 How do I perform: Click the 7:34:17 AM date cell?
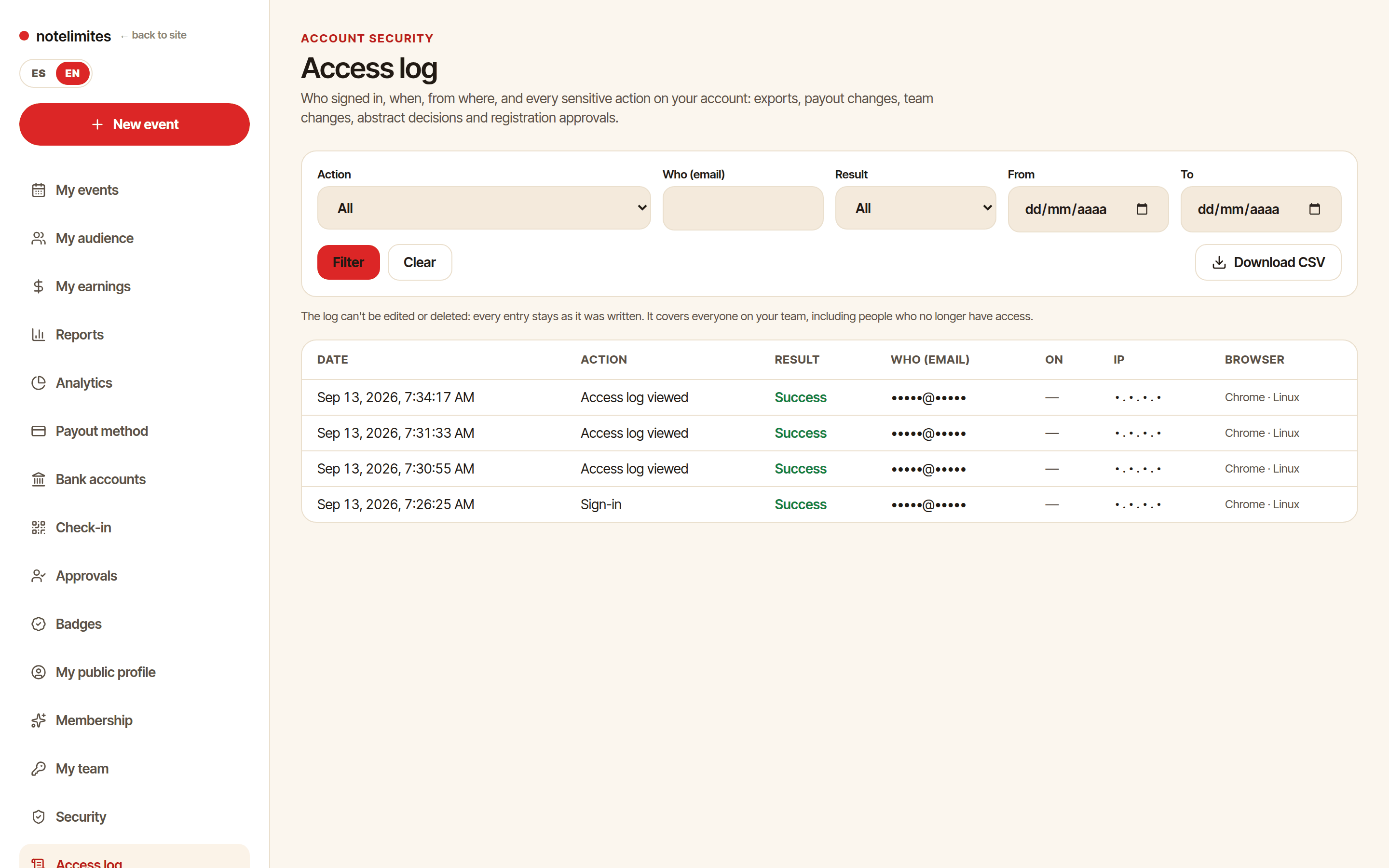pyautogui.click(x=395, y=397)
